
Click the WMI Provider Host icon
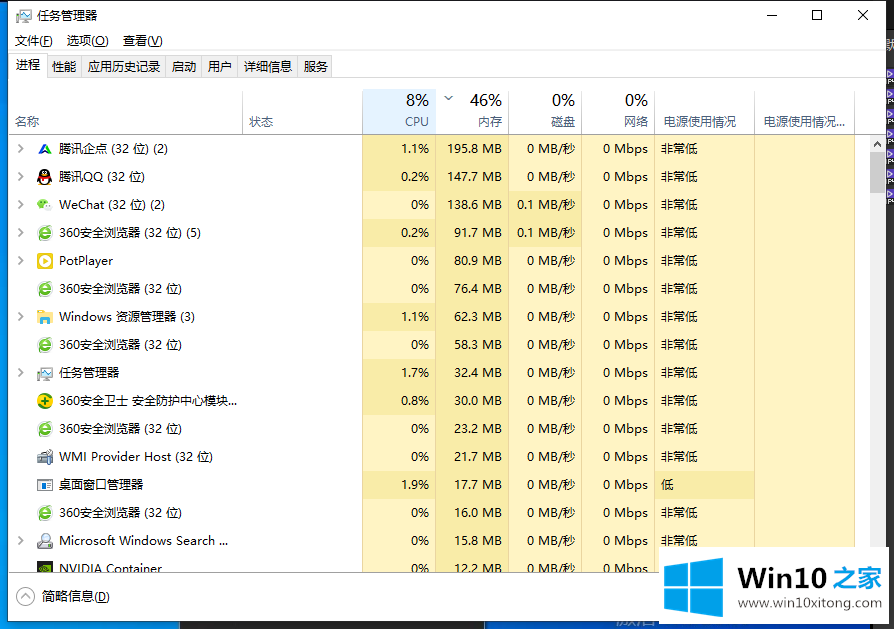(44, 457)
